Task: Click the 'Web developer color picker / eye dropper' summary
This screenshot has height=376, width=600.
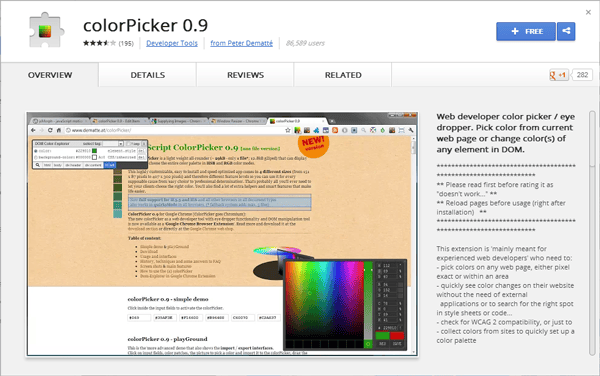Action: click(505, 133)
